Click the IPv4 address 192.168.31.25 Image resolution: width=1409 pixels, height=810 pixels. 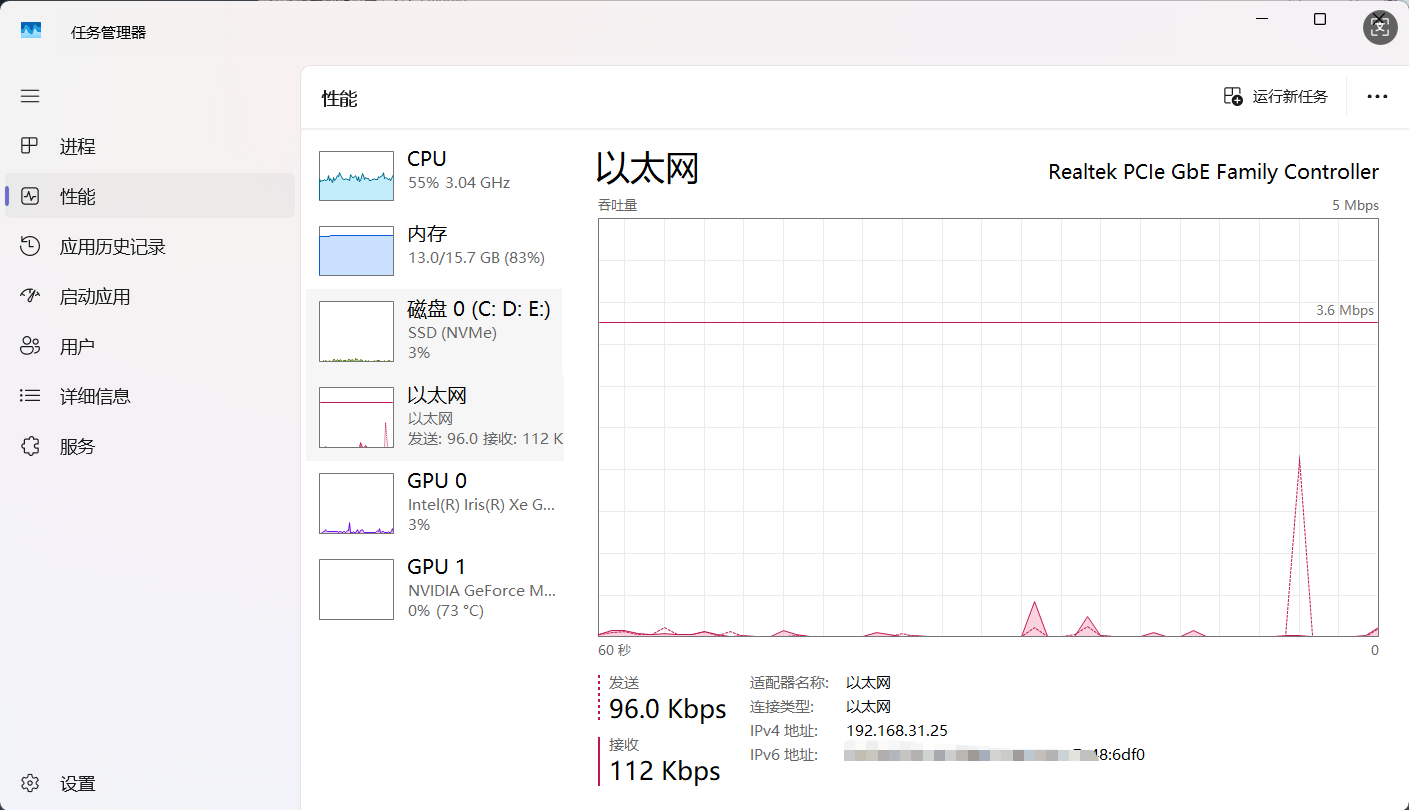coord(896,731)
